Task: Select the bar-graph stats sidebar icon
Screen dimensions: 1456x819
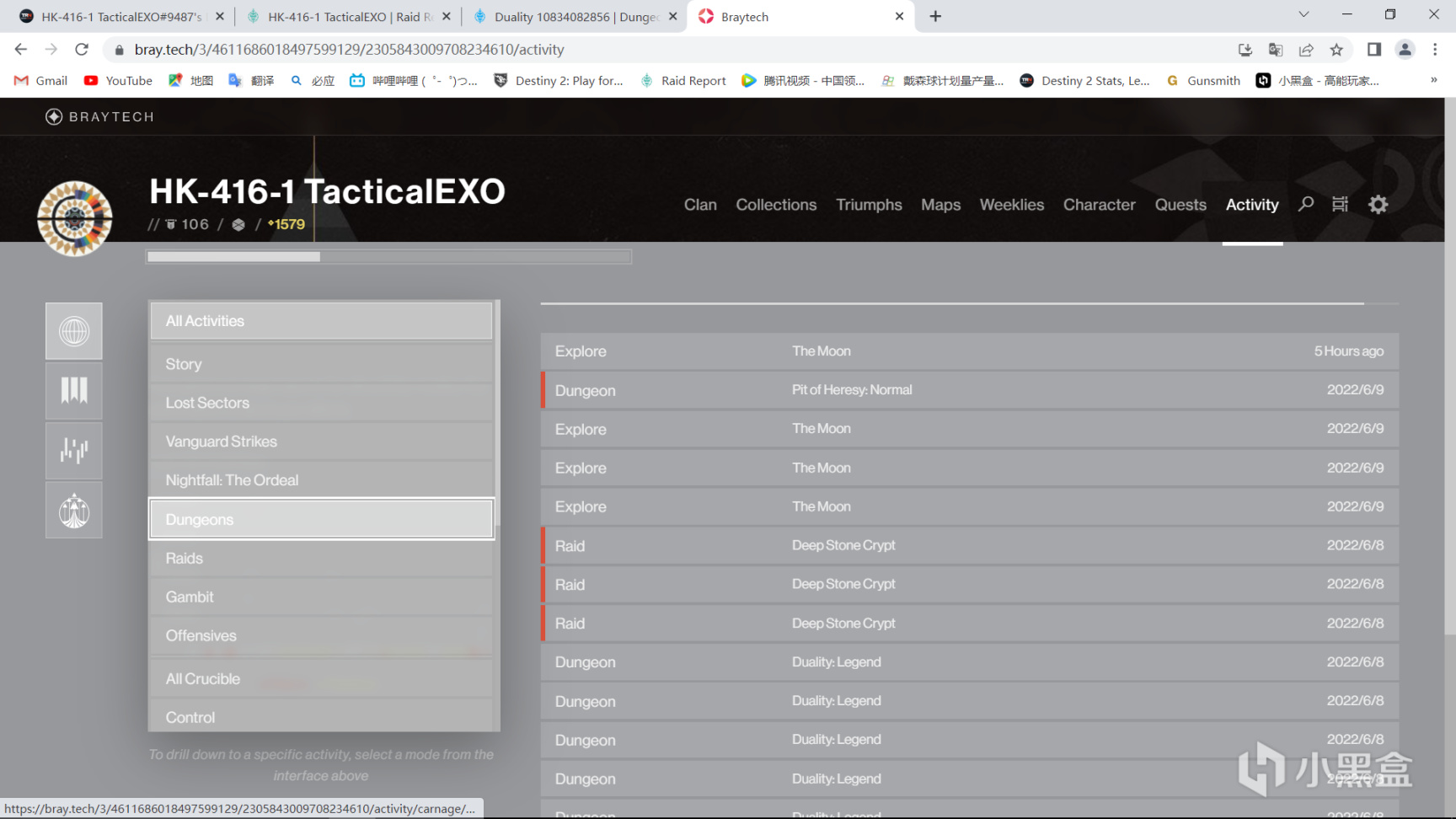Action: pyautogui.click(x=74, y=450)
